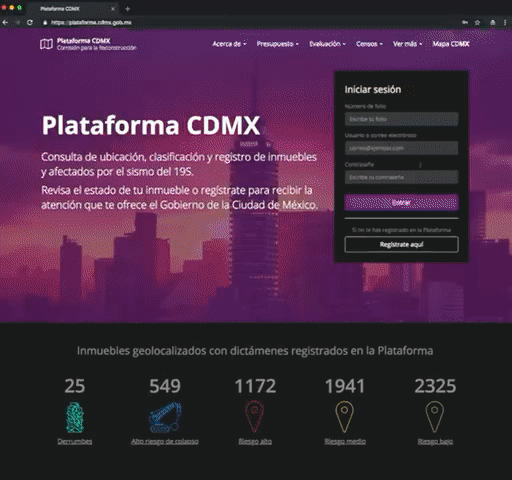Click the Inmuebles geolocalizados section heading

255,351
